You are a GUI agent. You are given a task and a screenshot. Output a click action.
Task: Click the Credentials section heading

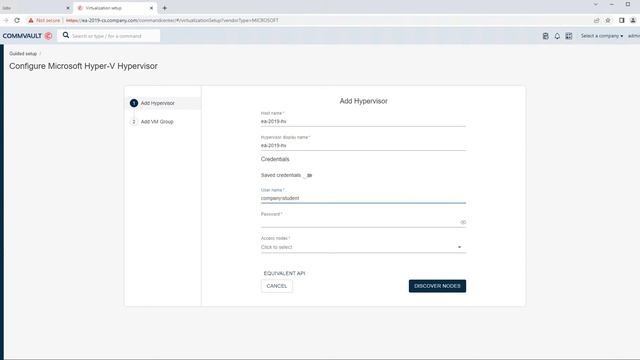[275, 159]
